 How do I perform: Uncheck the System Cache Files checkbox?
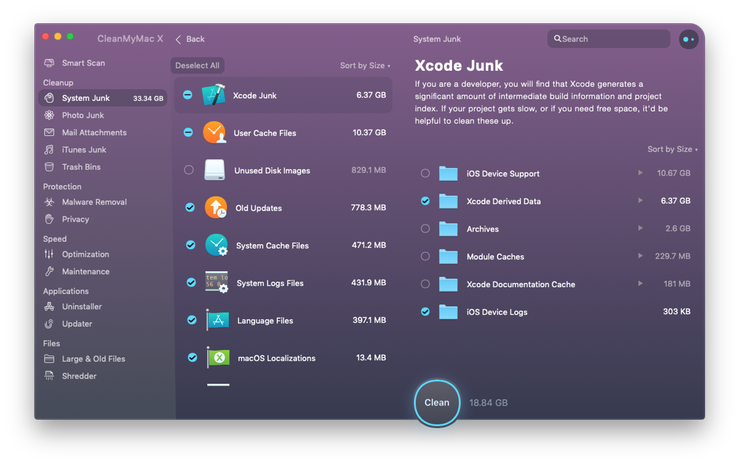point(191,245)
